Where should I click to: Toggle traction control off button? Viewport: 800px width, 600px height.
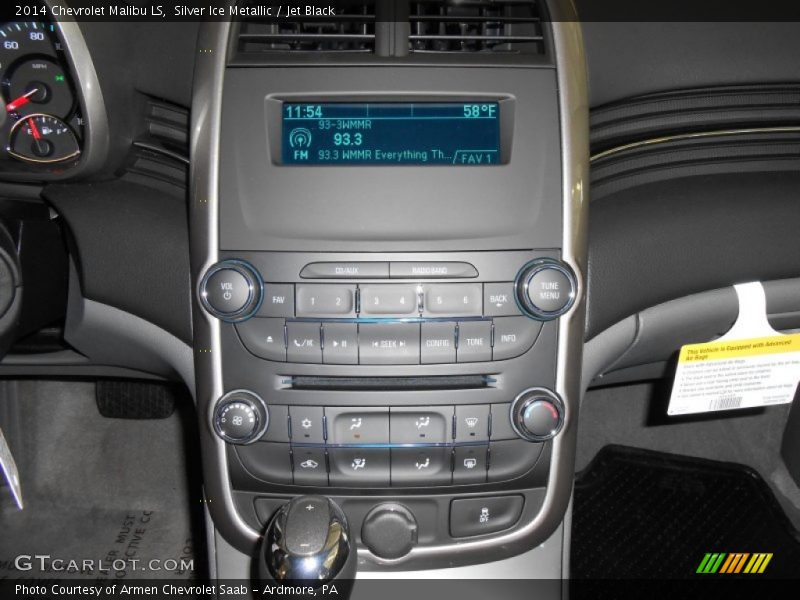[x=485, y=515]
